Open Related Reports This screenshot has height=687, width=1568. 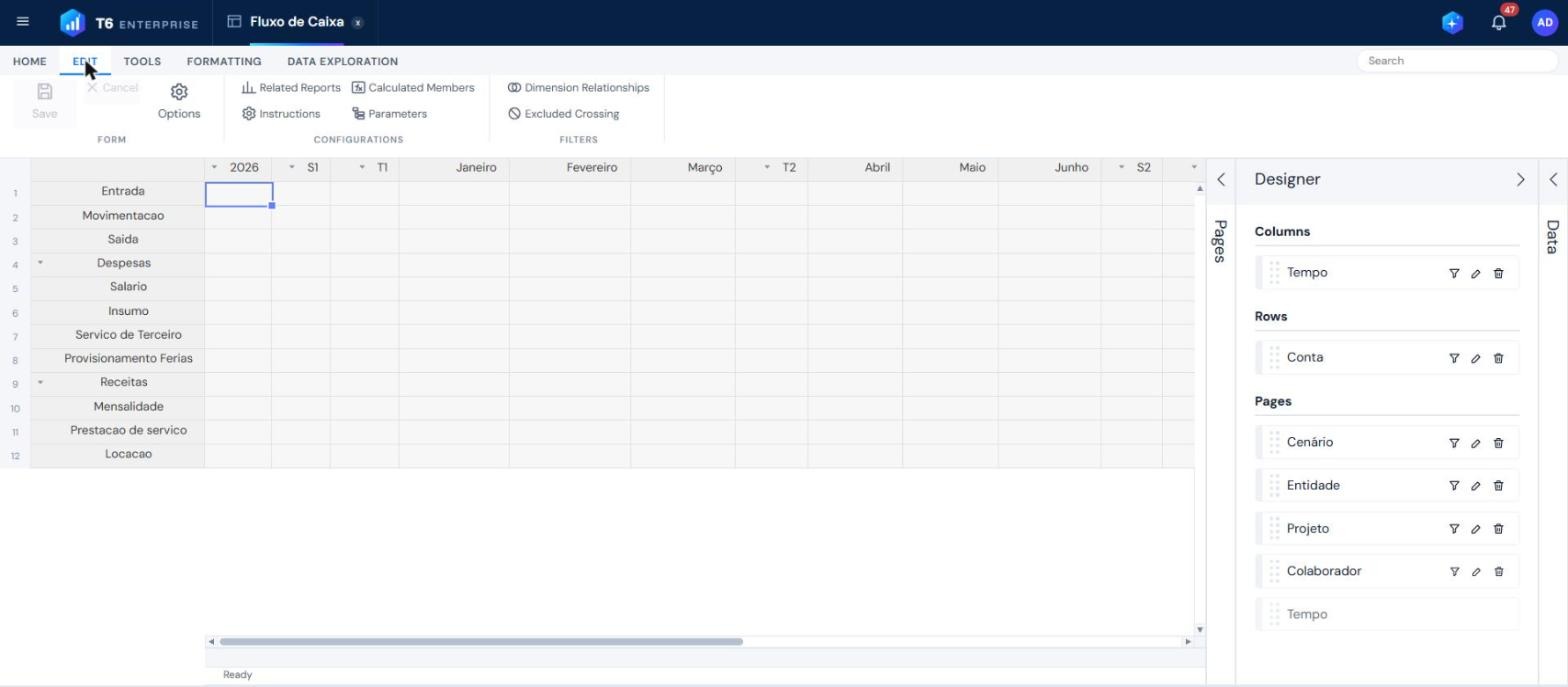291,88
